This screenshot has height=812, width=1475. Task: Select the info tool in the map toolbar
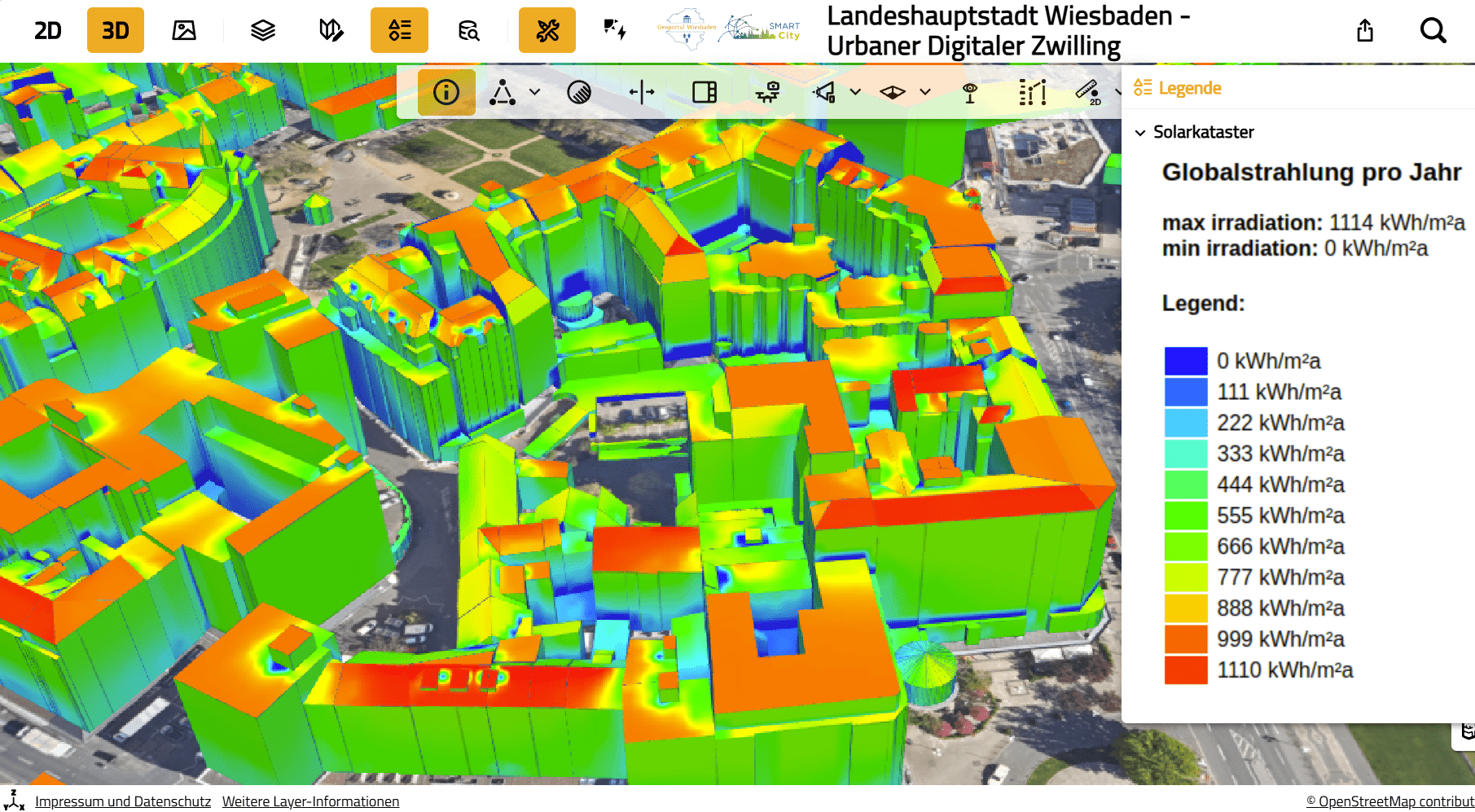pos(446,92)
